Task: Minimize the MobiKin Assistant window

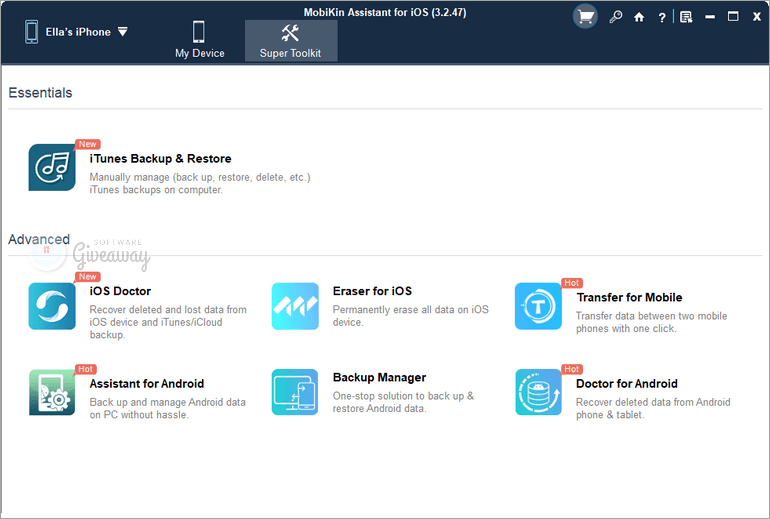Action: click(710, 17)
